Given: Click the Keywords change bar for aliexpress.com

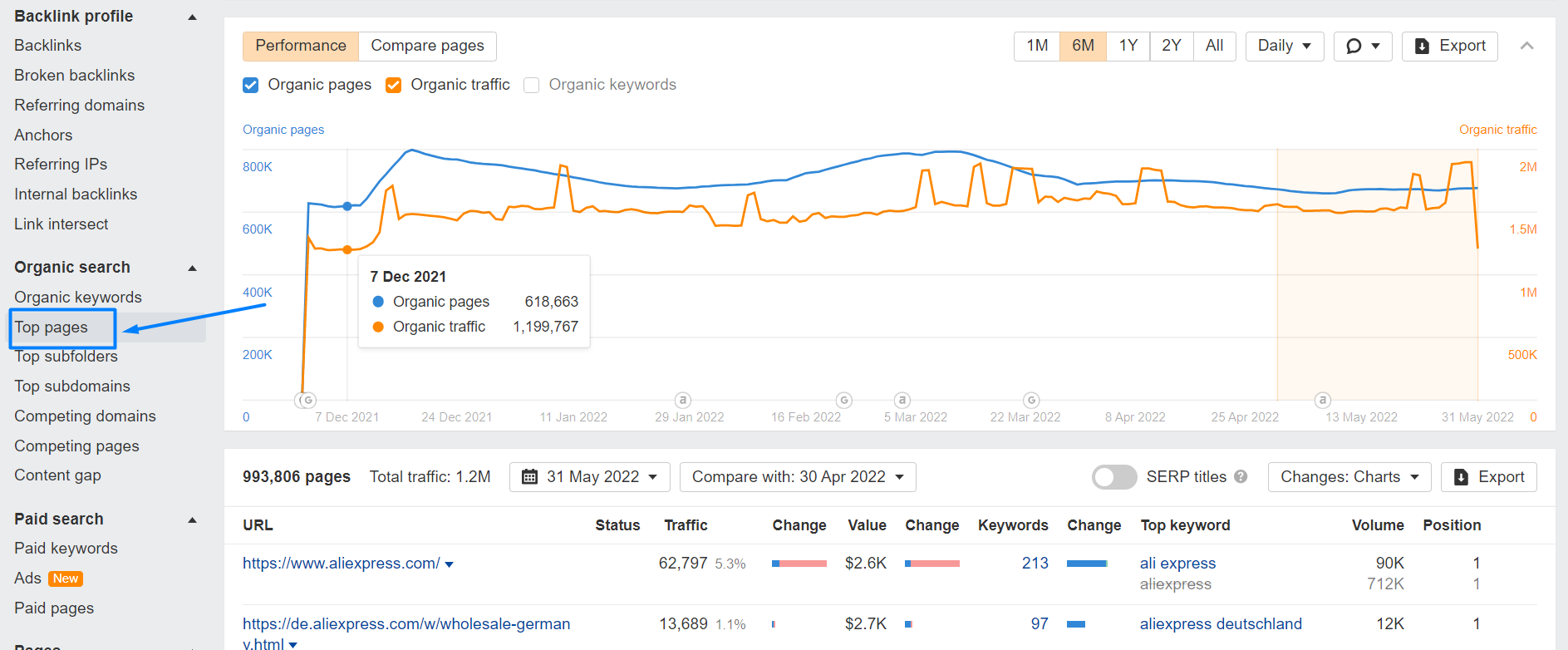Looking at the screenshot, I should 1087,564.
